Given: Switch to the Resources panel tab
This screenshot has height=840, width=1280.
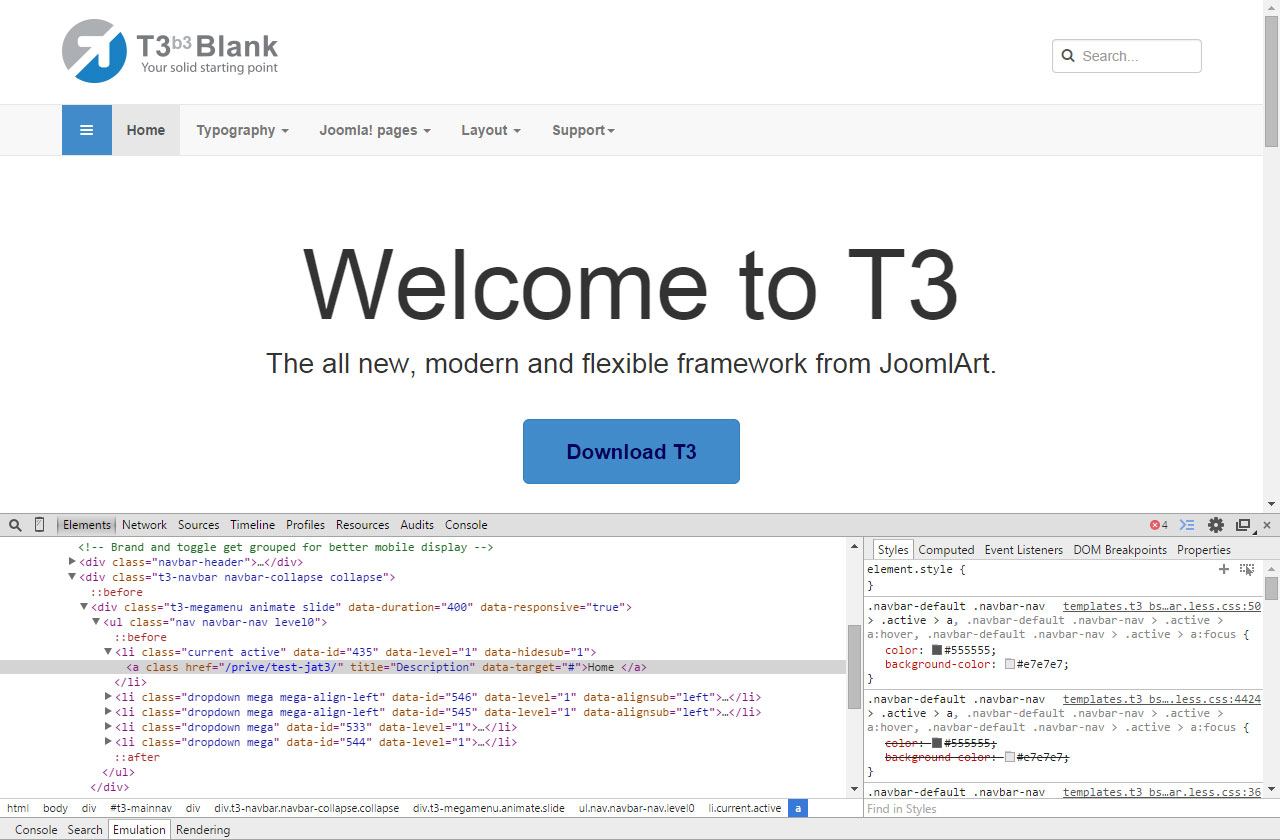Looking at the screenshot, I should click(363, 525).
